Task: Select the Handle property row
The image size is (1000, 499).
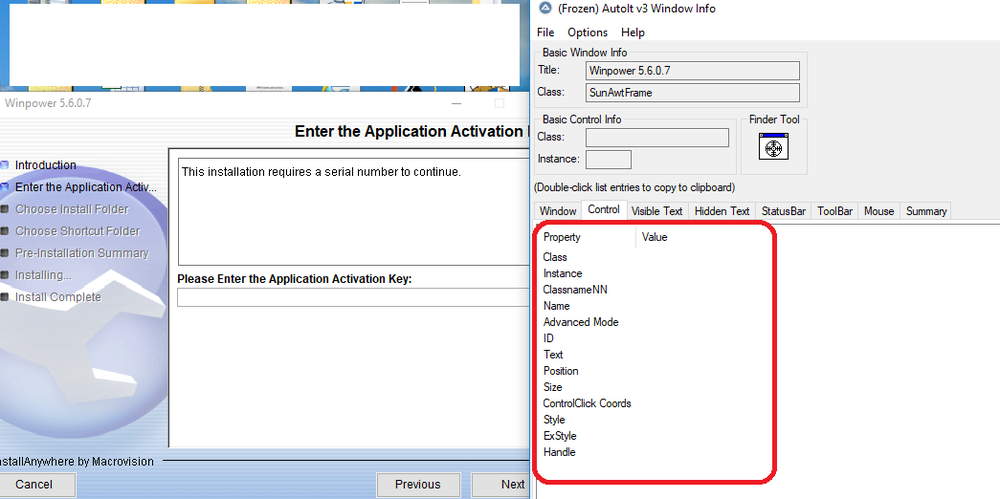Action: click(559, 452)
